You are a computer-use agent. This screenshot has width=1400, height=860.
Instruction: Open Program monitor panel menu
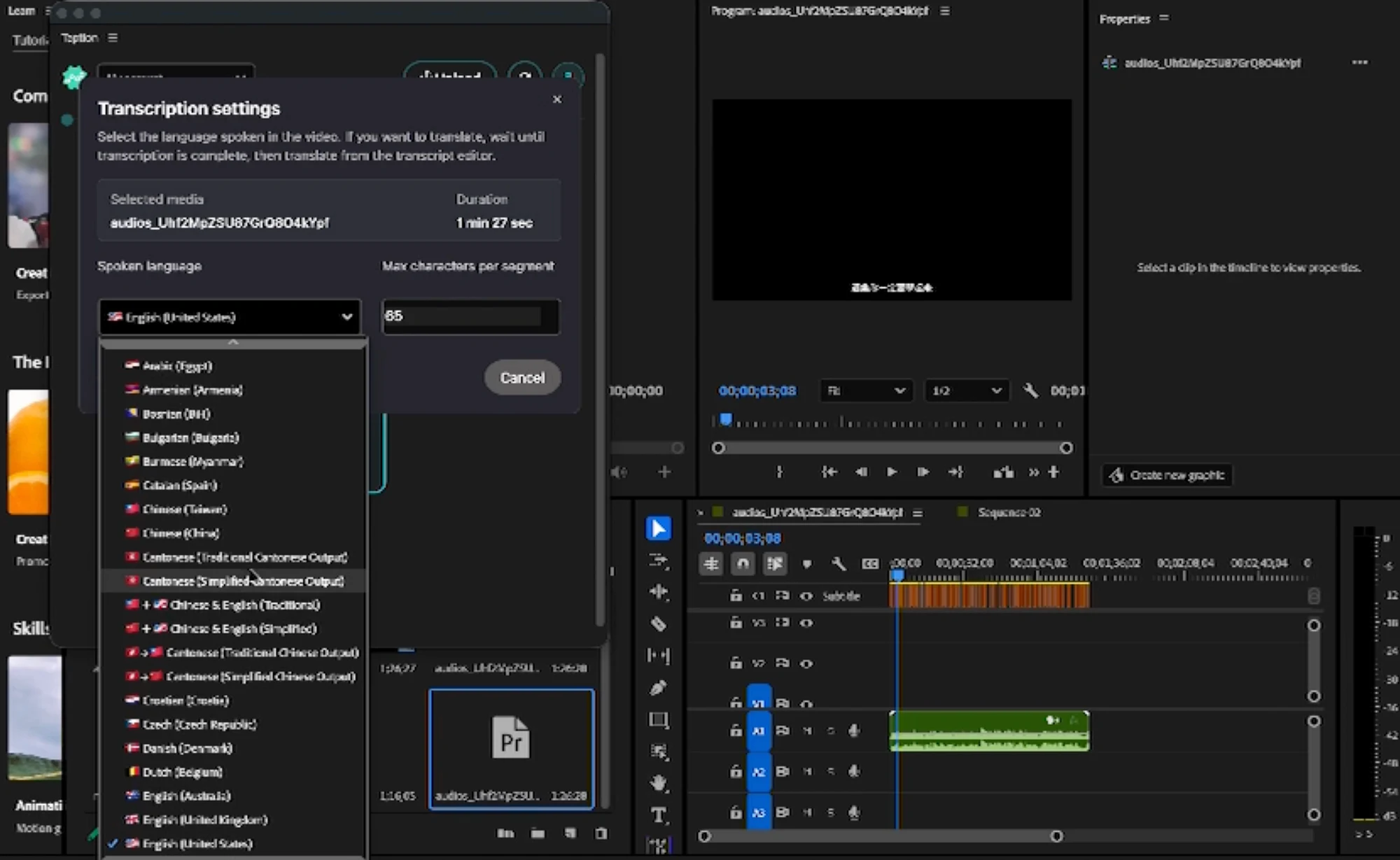click(x=945, y=10)
